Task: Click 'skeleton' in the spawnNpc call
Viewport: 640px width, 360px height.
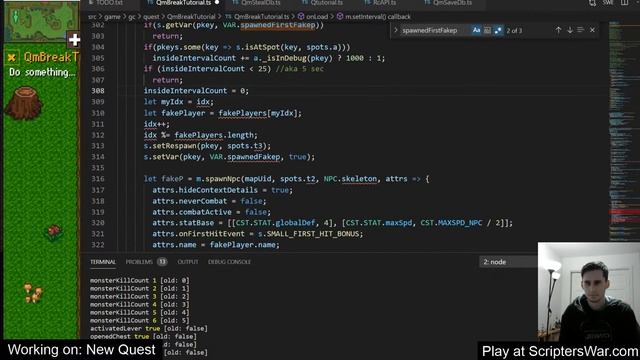Action: [359, 179]
